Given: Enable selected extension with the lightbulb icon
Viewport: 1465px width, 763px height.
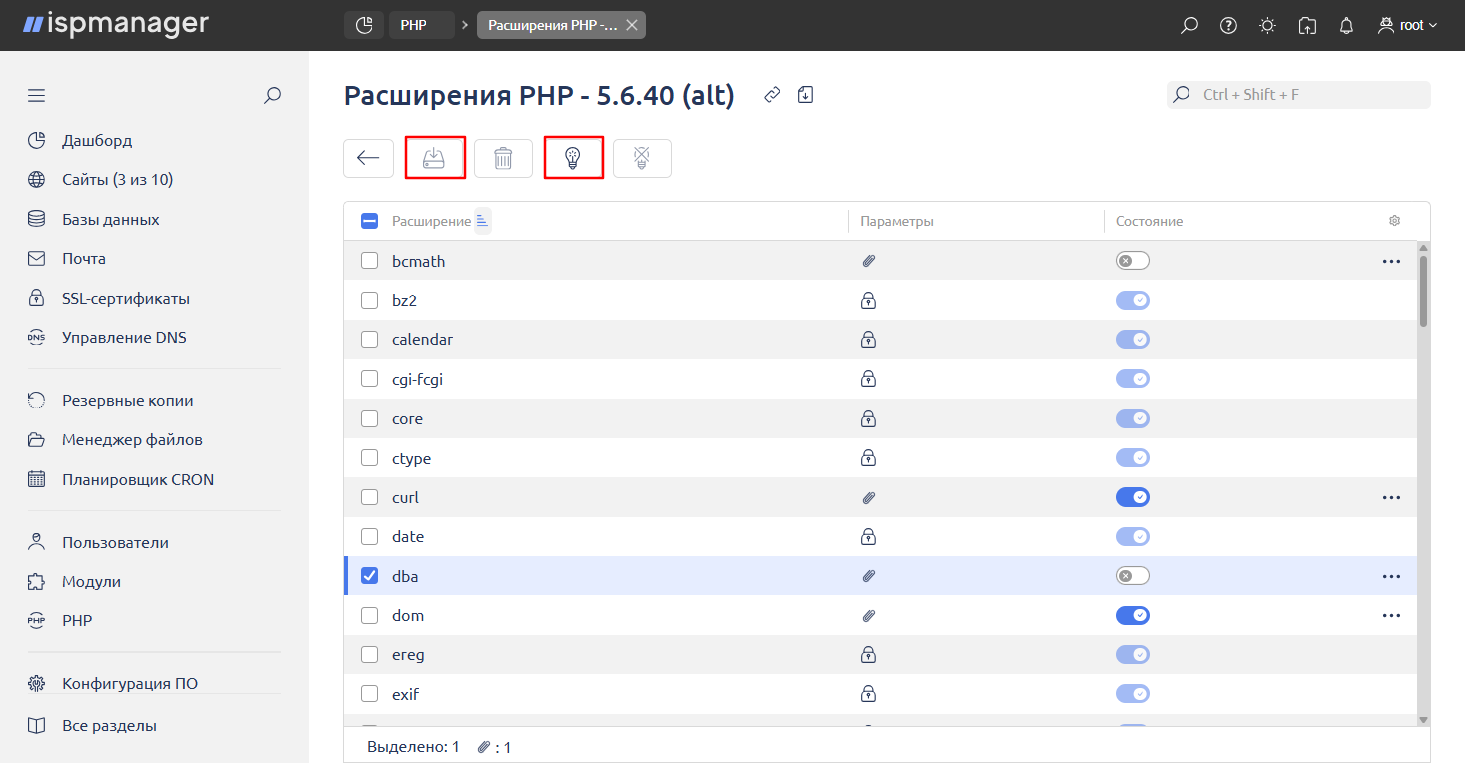Looking at the screenshot, I should coord(573,158).
